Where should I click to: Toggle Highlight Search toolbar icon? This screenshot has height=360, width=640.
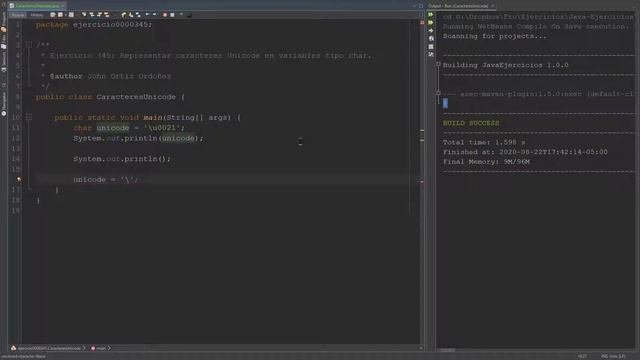(x=107, y=15)
